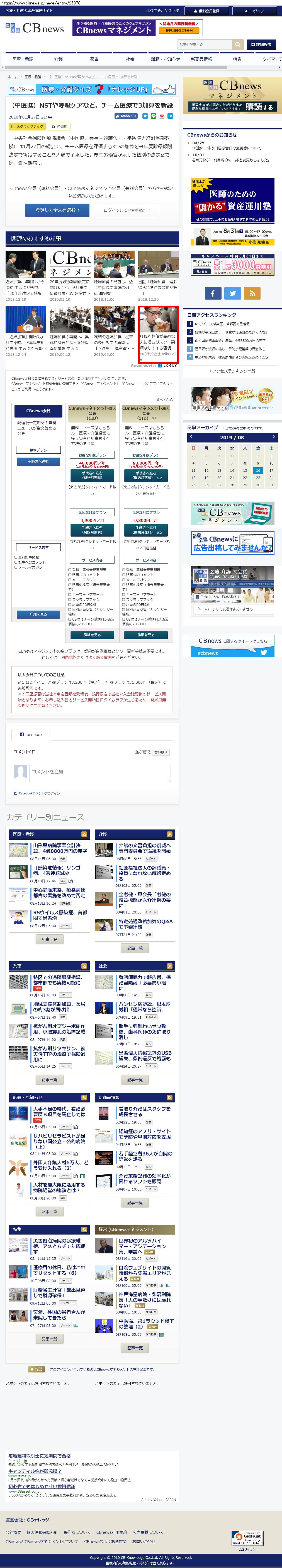Open the 医療・看護 navigation tab
The image size is (282, 1568).
[23, 59]
